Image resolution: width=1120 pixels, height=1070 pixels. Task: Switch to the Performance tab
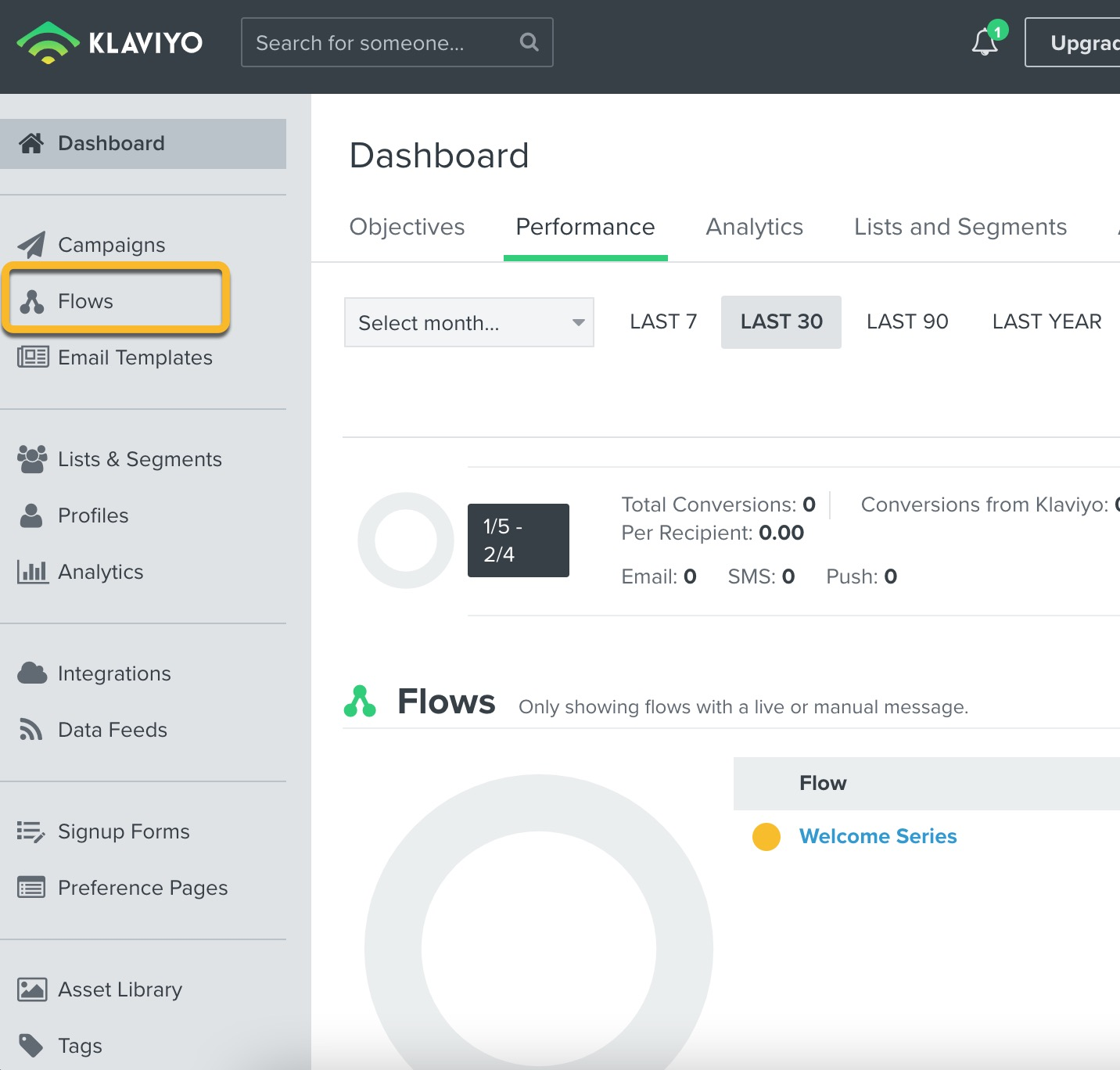coord(586,227)
